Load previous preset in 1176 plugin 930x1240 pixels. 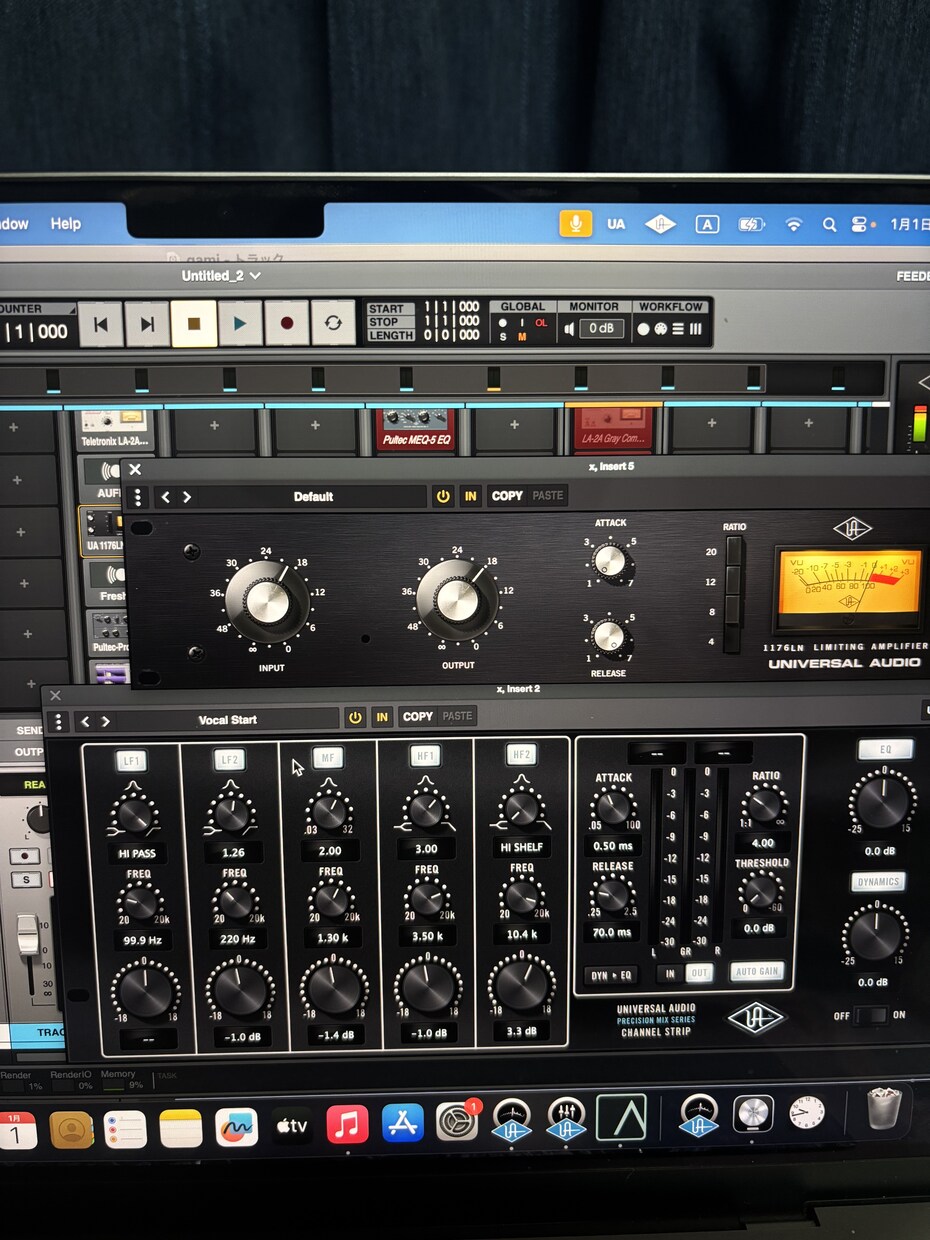[166, 497]
